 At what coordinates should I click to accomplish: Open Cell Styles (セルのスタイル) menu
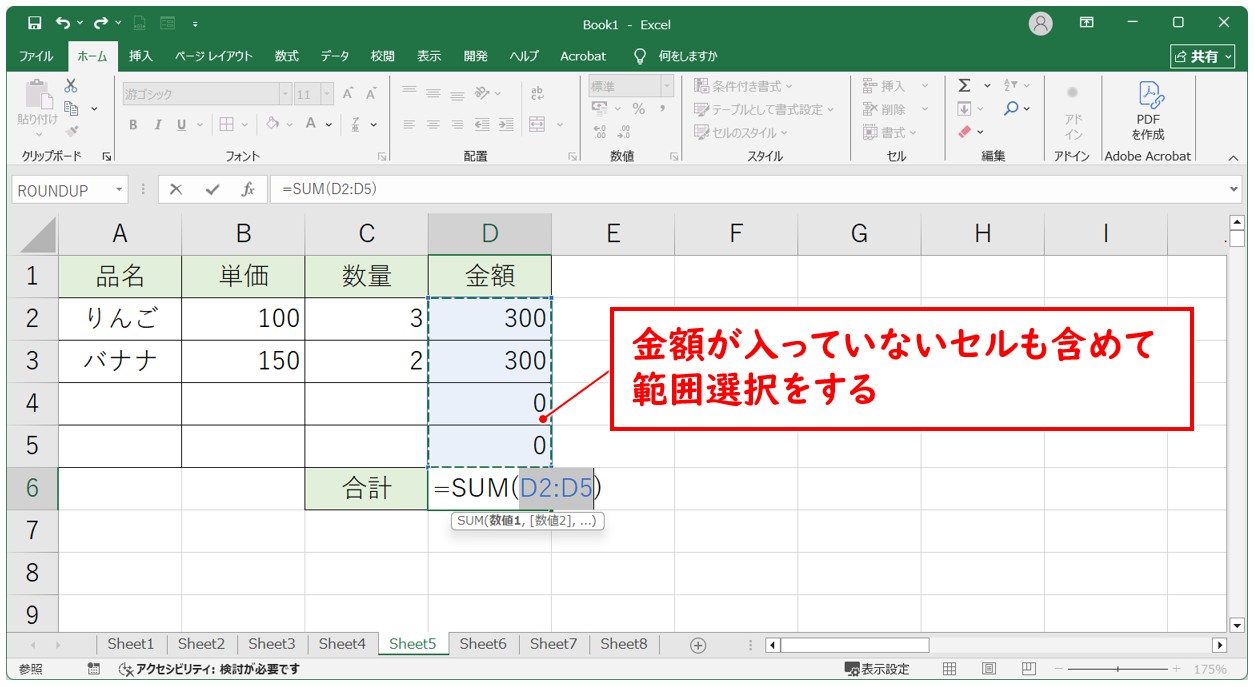click(742, 132)
